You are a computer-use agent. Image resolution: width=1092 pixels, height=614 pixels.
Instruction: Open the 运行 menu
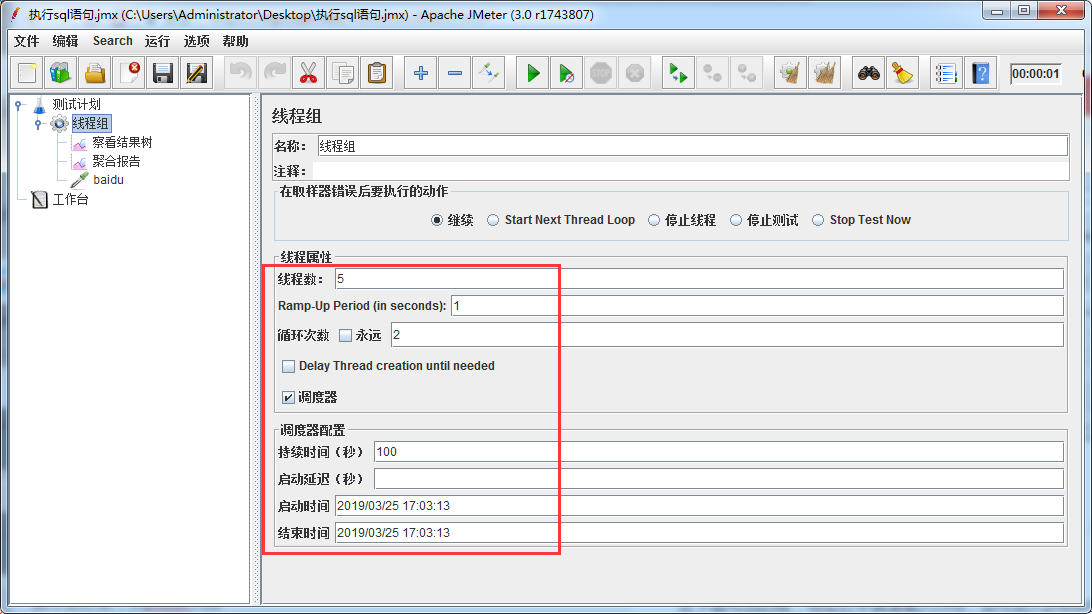[x=157, y=41]
